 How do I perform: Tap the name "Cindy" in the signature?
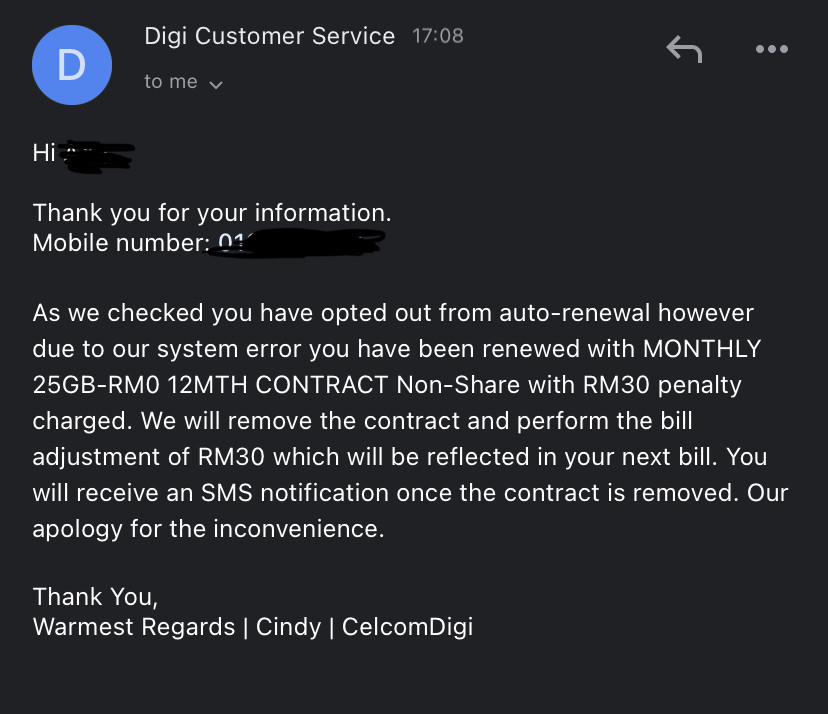(x=288, y=627)
